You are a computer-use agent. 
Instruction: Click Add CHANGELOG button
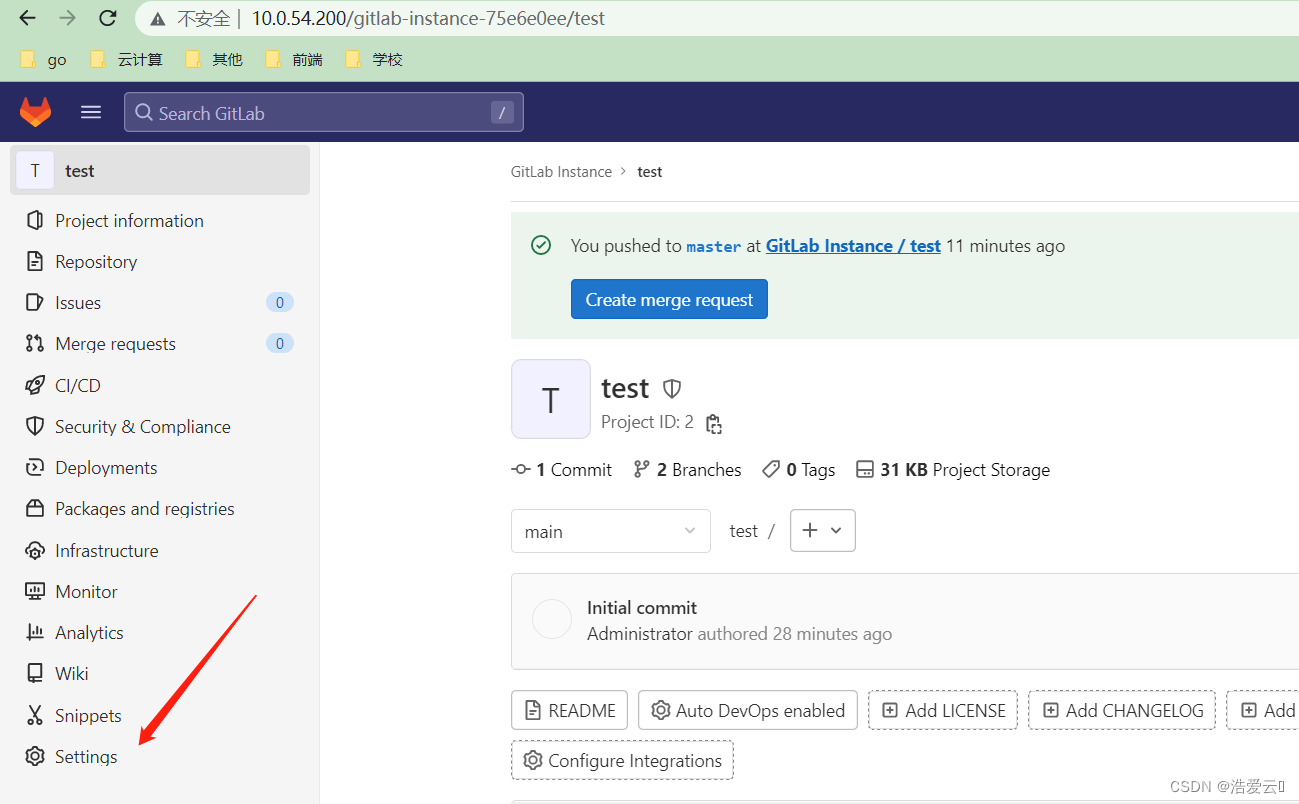(x=1122, y=710)
